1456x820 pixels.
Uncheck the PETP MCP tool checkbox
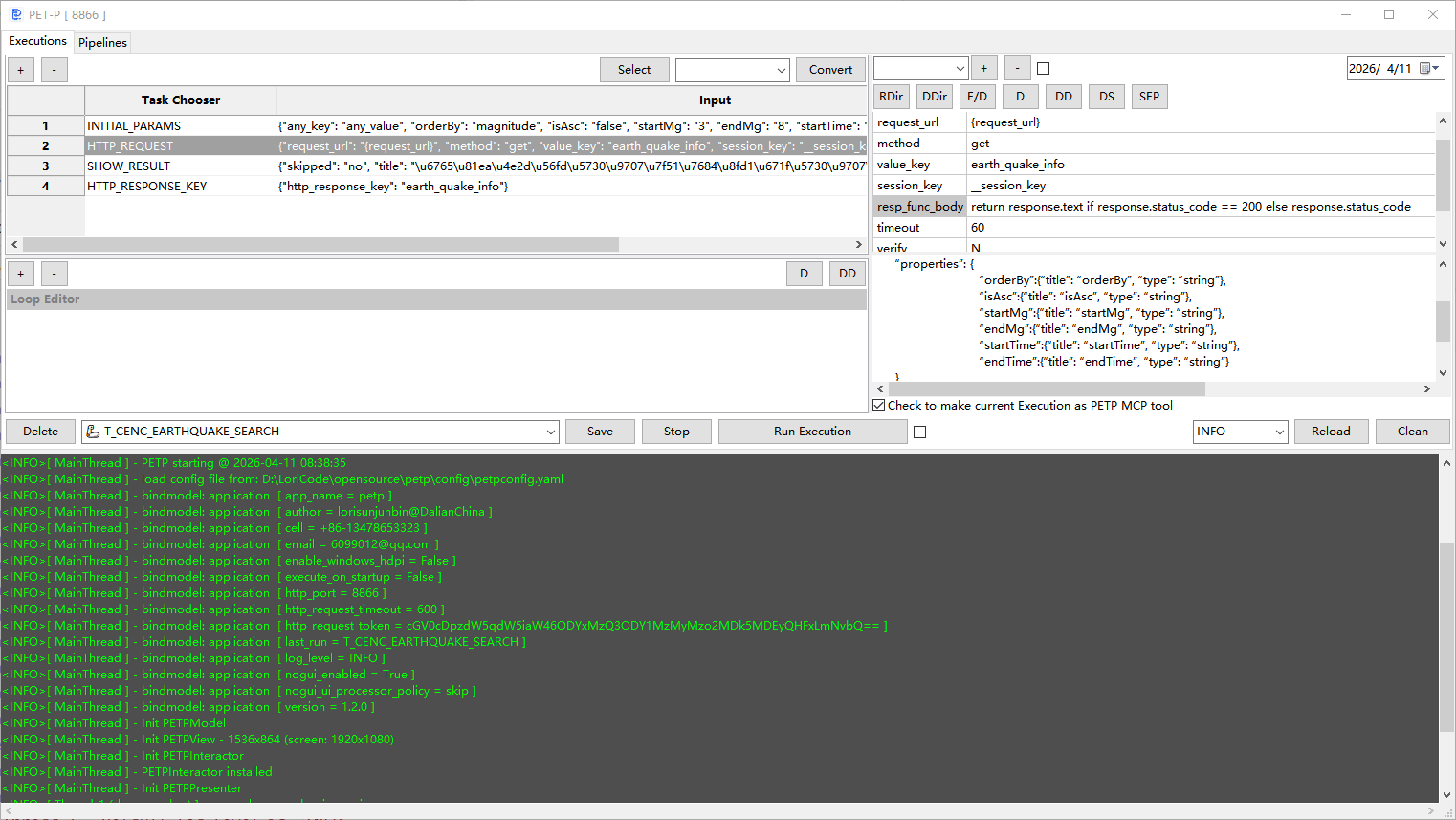pyautogui.click(x=878, y=404)
